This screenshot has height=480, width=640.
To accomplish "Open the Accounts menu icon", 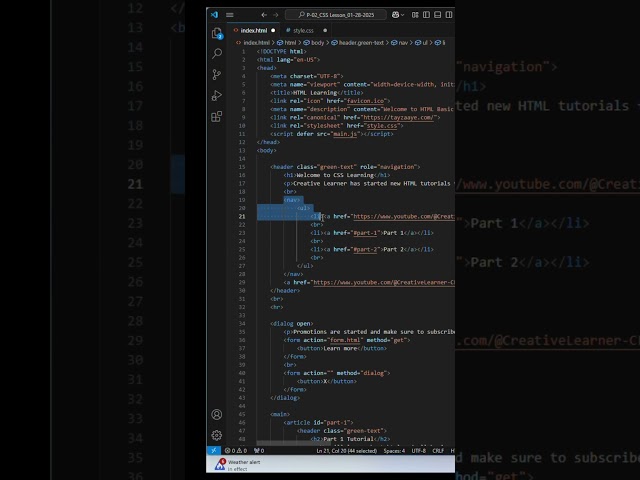I will pyautogui.click(x=217, y=414).
